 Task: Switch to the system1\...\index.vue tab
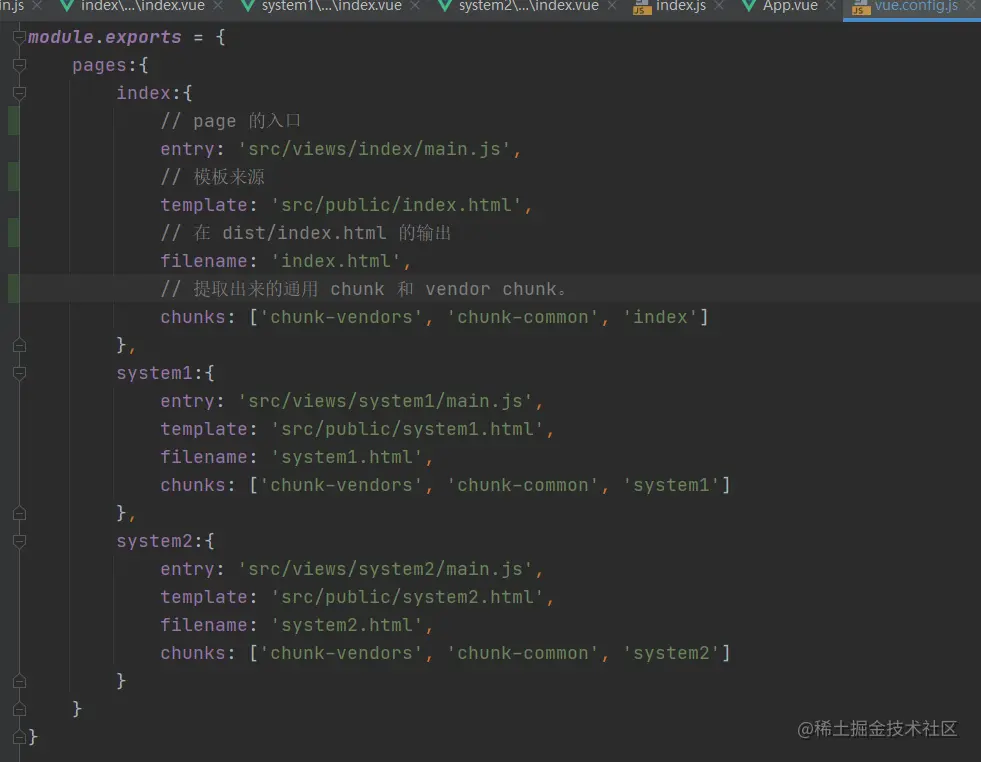[332, 6]
